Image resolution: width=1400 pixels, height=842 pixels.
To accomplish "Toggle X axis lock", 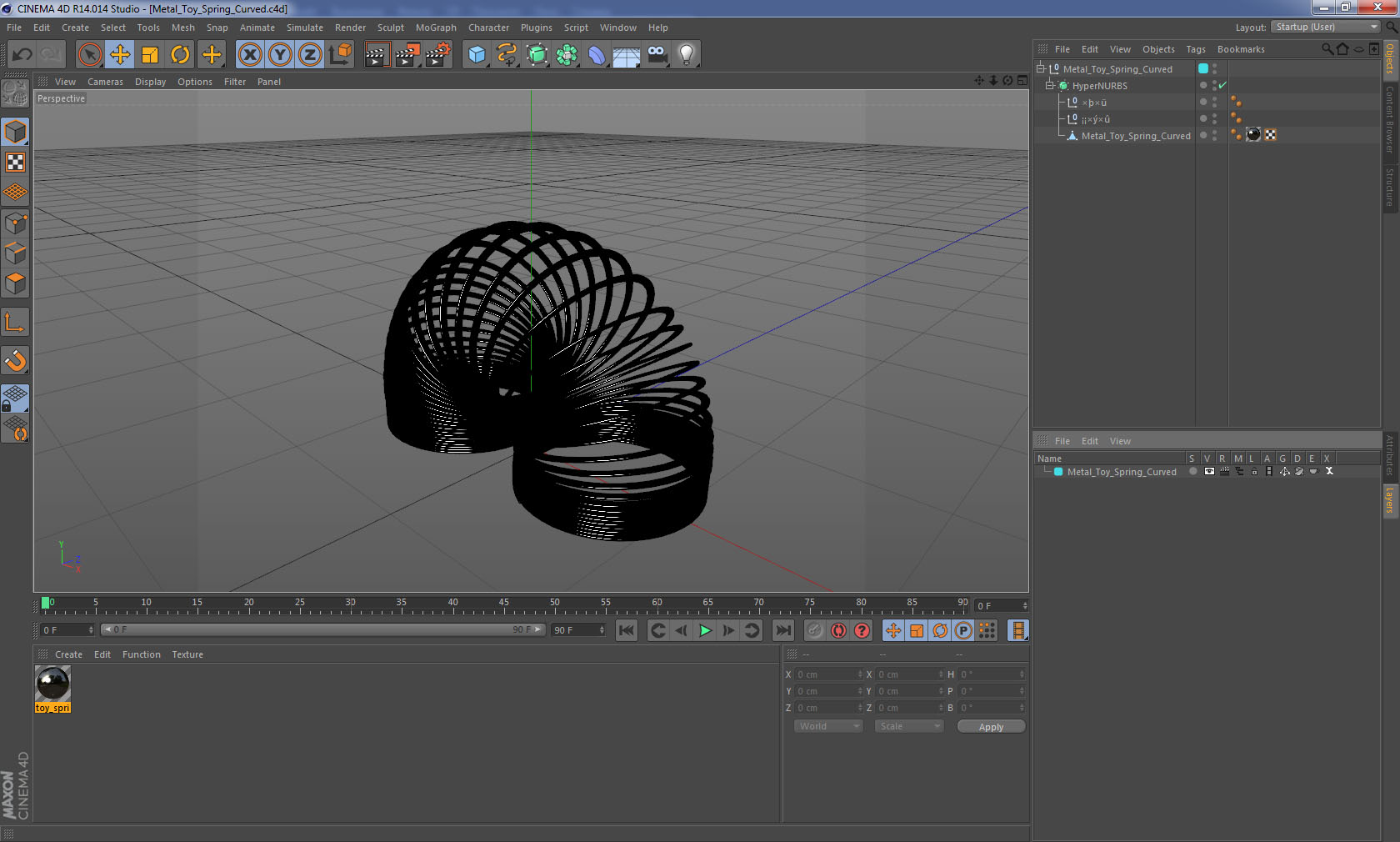I will [x=249, y=55].
